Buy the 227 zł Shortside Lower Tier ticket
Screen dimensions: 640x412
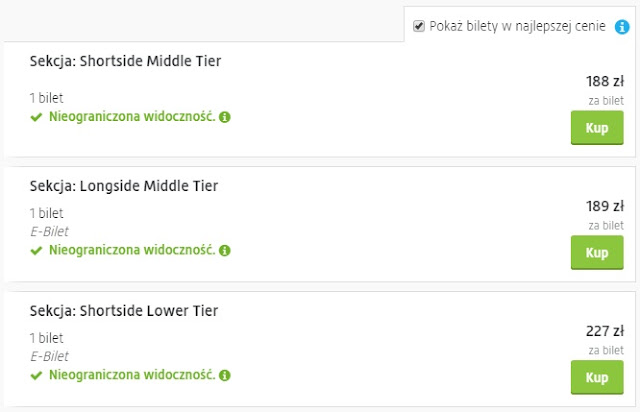(x=596, y=378)
